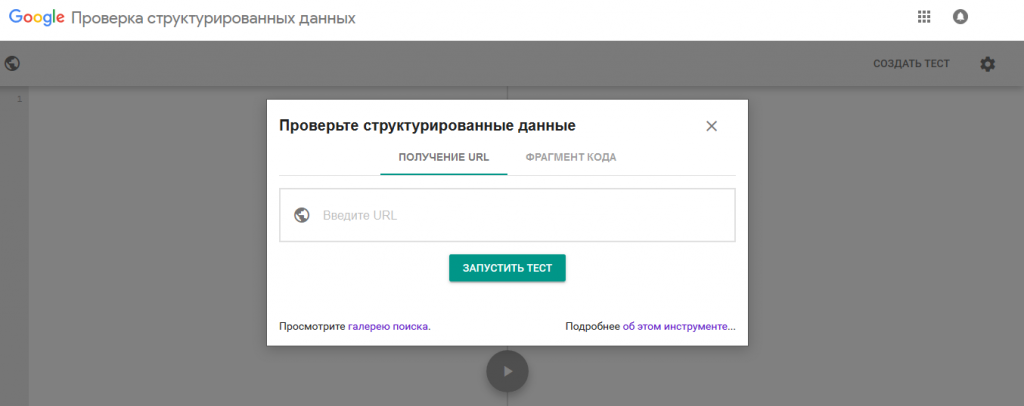Click the Введите URL input field

pyautogui.click(x=507, y=215)
